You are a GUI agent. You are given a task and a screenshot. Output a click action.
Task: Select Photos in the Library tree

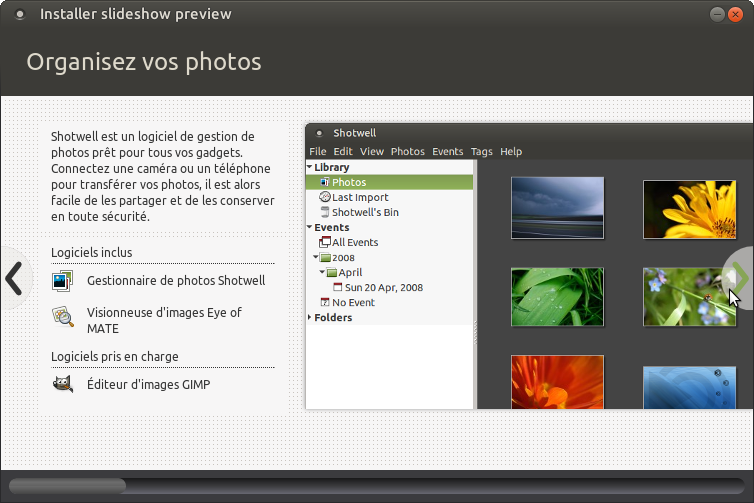390,182
